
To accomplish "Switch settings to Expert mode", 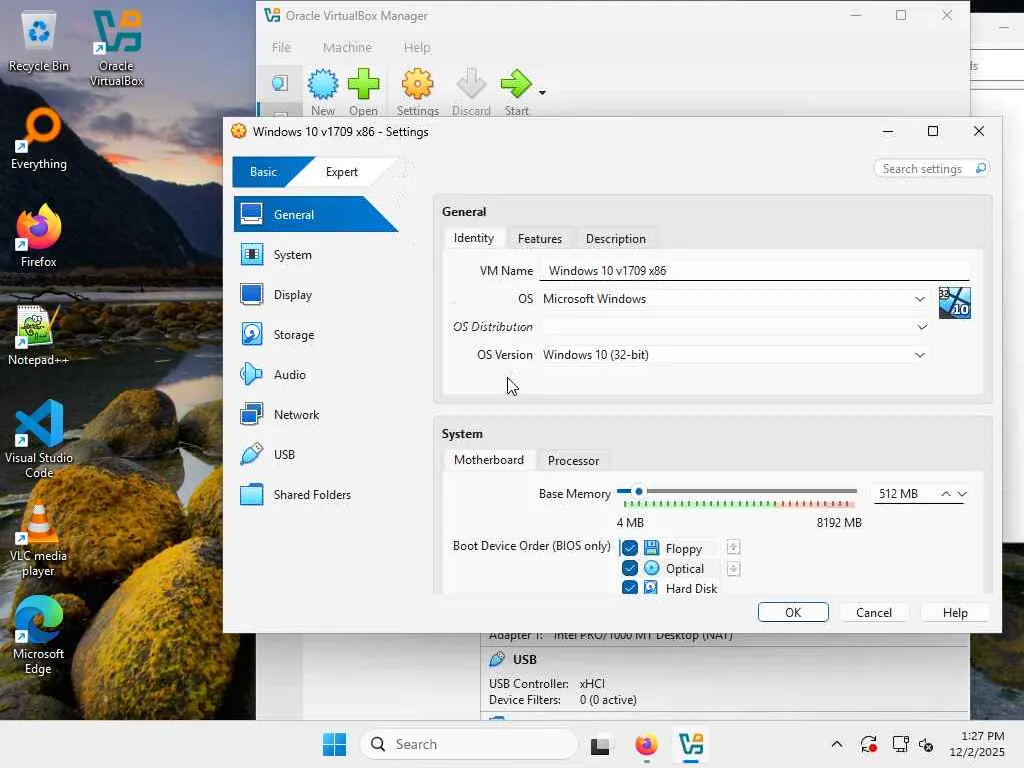I will pos(342,172).
